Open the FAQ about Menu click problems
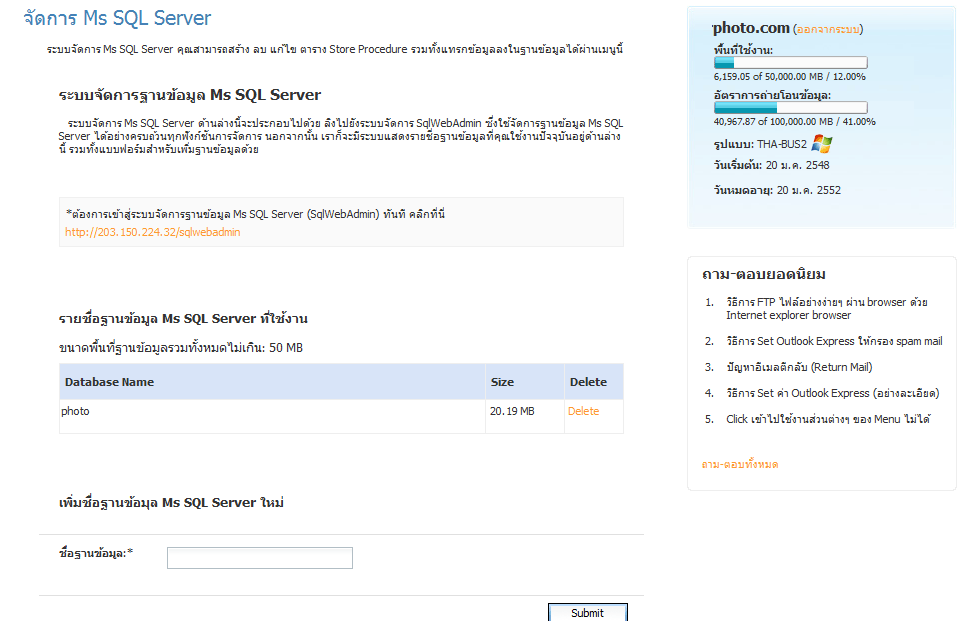The height and width of the screenshot is (621, 971). tap(828, 419)
